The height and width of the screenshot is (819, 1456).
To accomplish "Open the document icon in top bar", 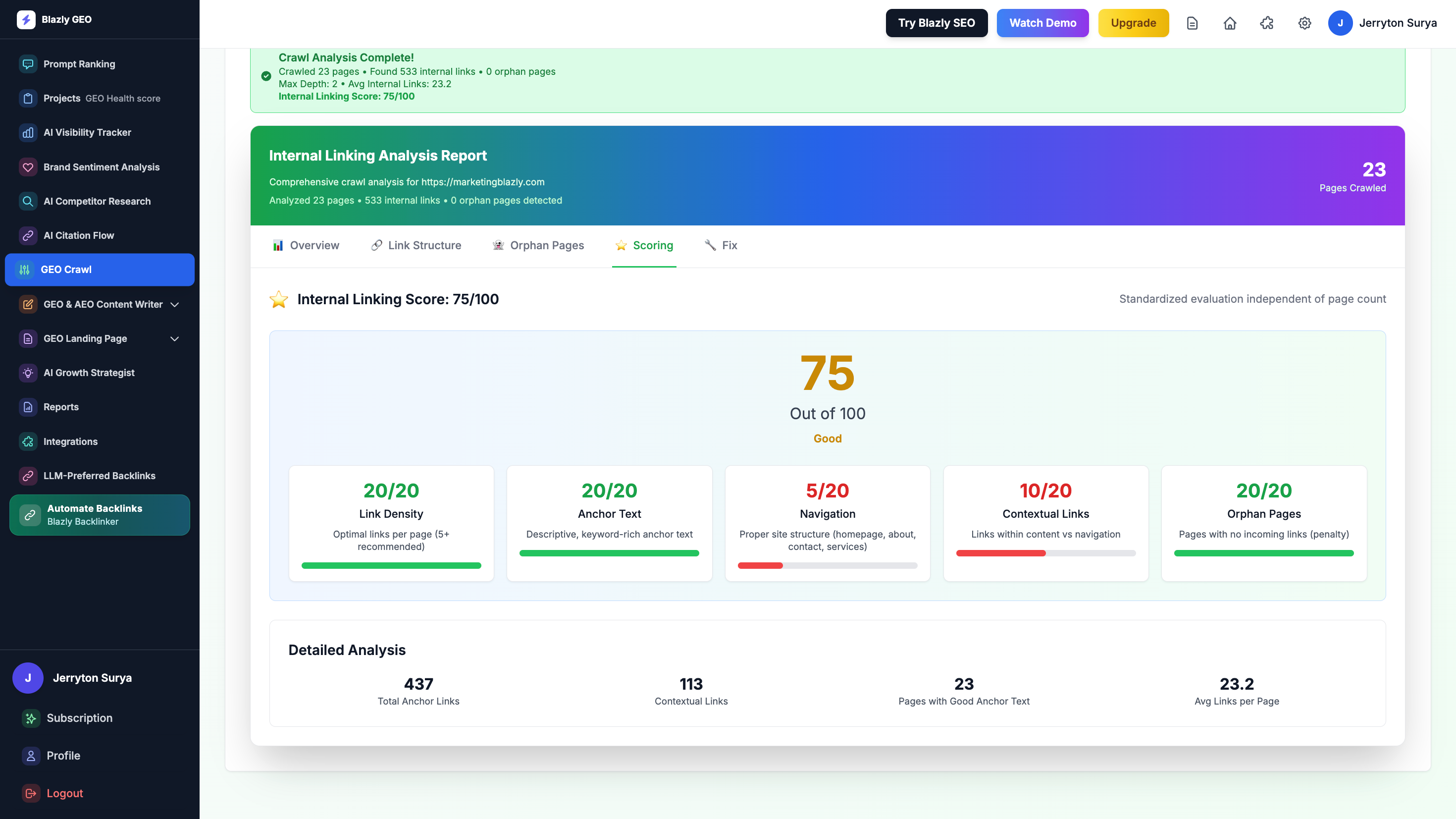I will [x=1192, y=23].
